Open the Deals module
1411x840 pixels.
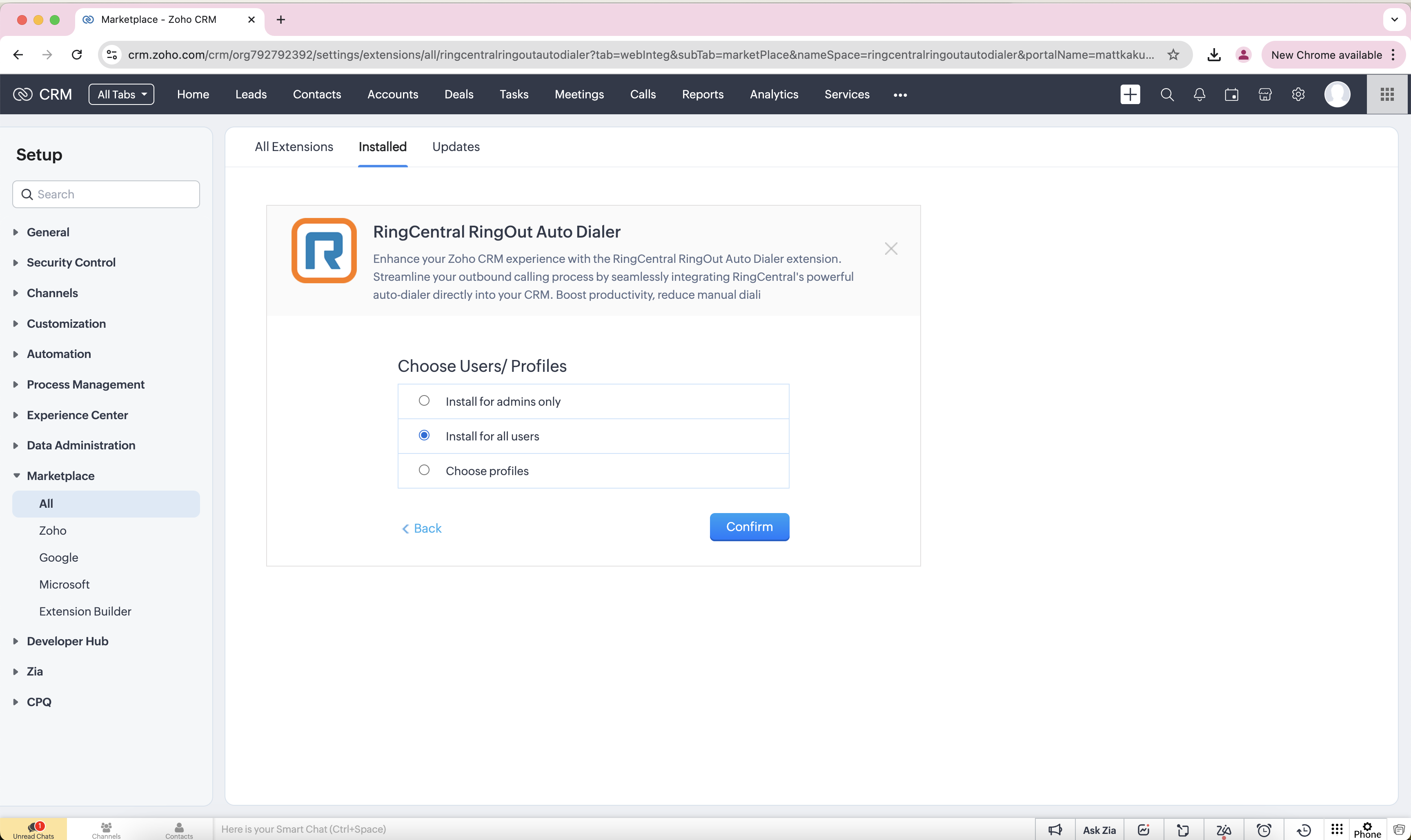tap(458, 95)
